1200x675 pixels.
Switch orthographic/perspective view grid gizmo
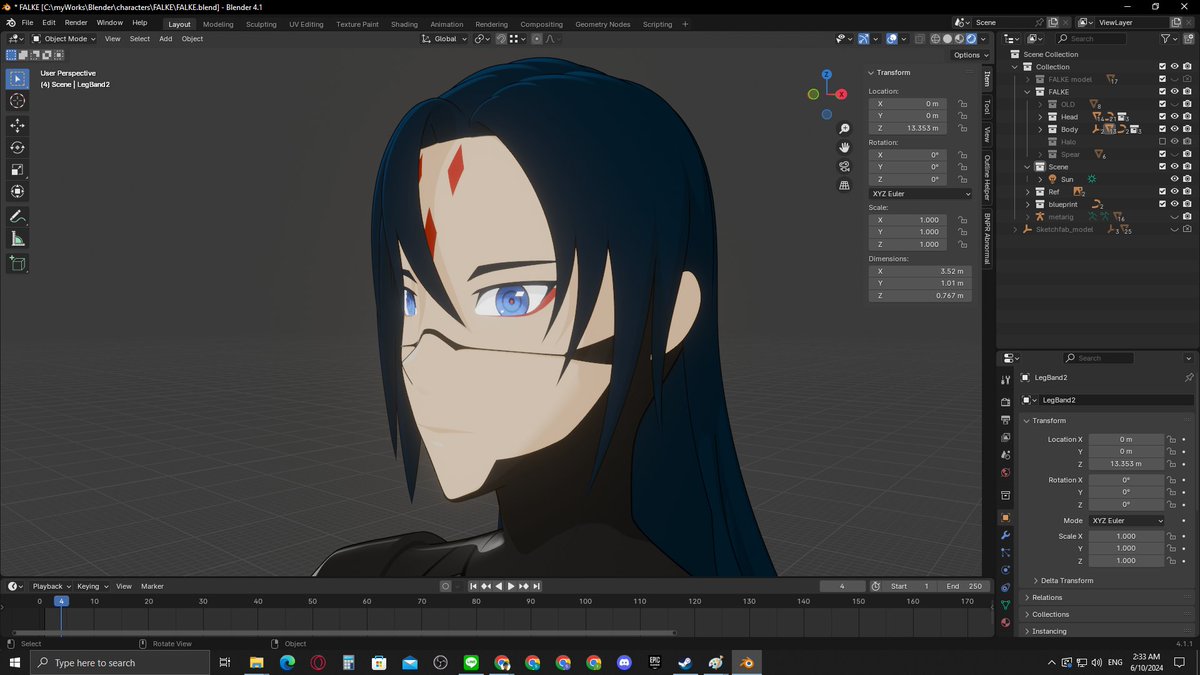pos(845,185)
